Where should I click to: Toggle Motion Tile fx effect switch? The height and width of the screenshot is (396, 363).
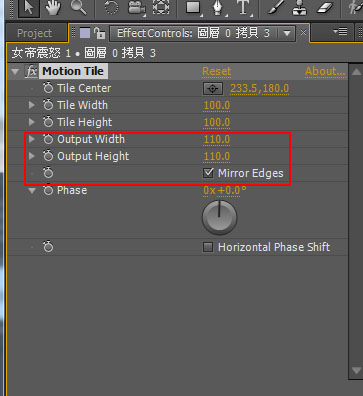tap(31, 71)
